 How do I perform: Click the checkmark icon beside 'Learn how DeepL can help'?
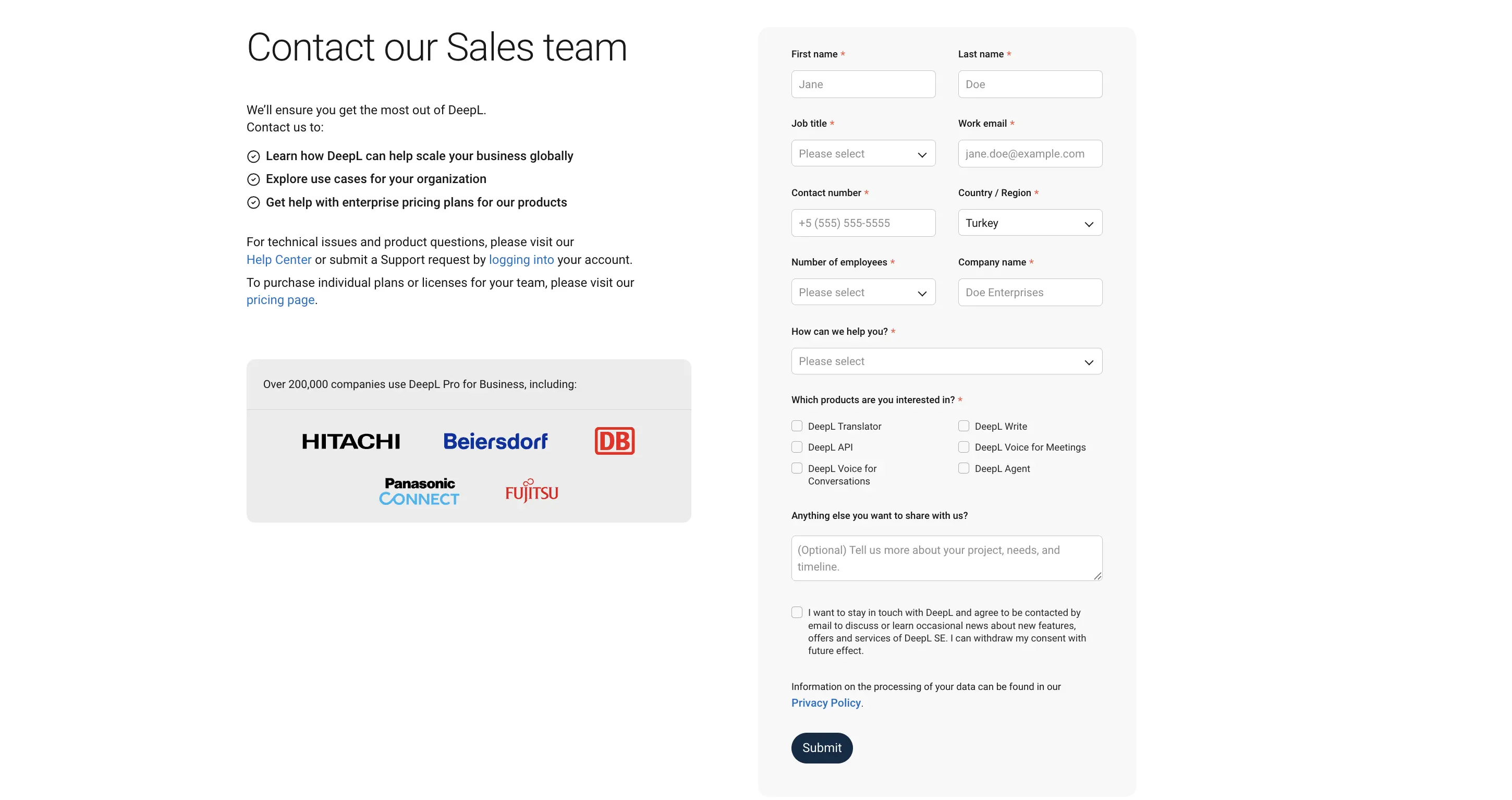coord(253,156)
